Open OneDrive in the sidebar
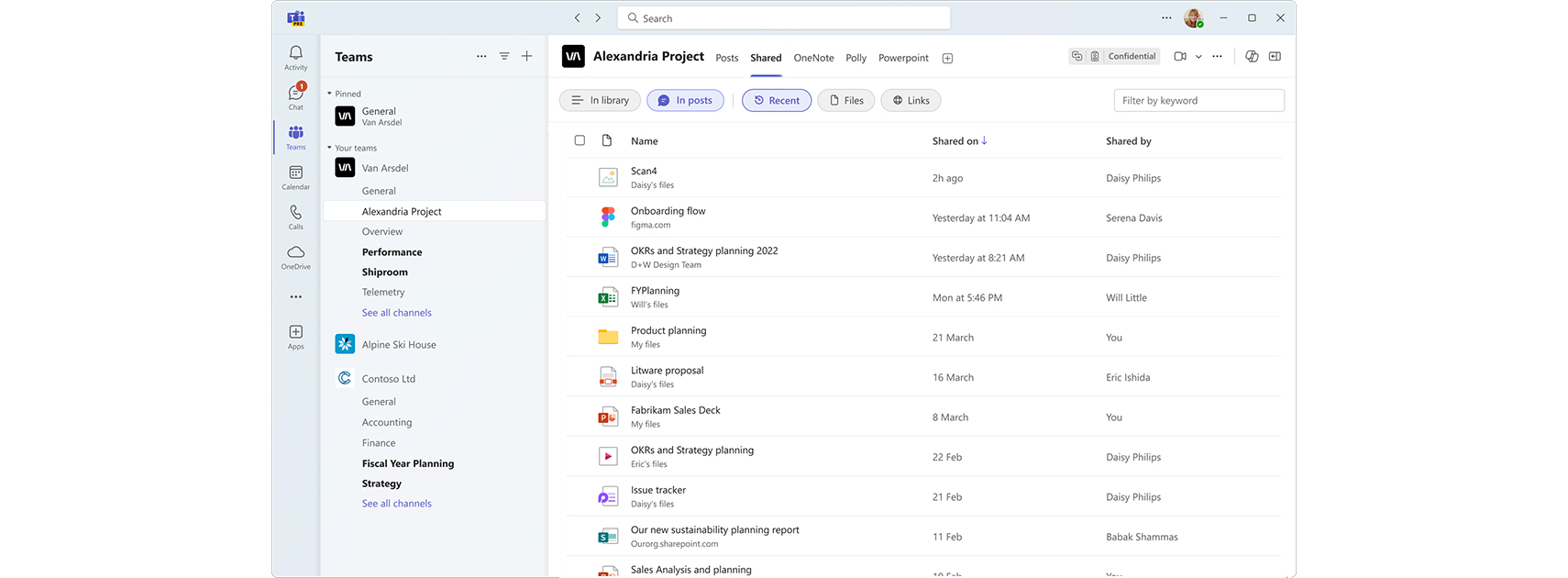1568x578 pixels. click(295, 257)
